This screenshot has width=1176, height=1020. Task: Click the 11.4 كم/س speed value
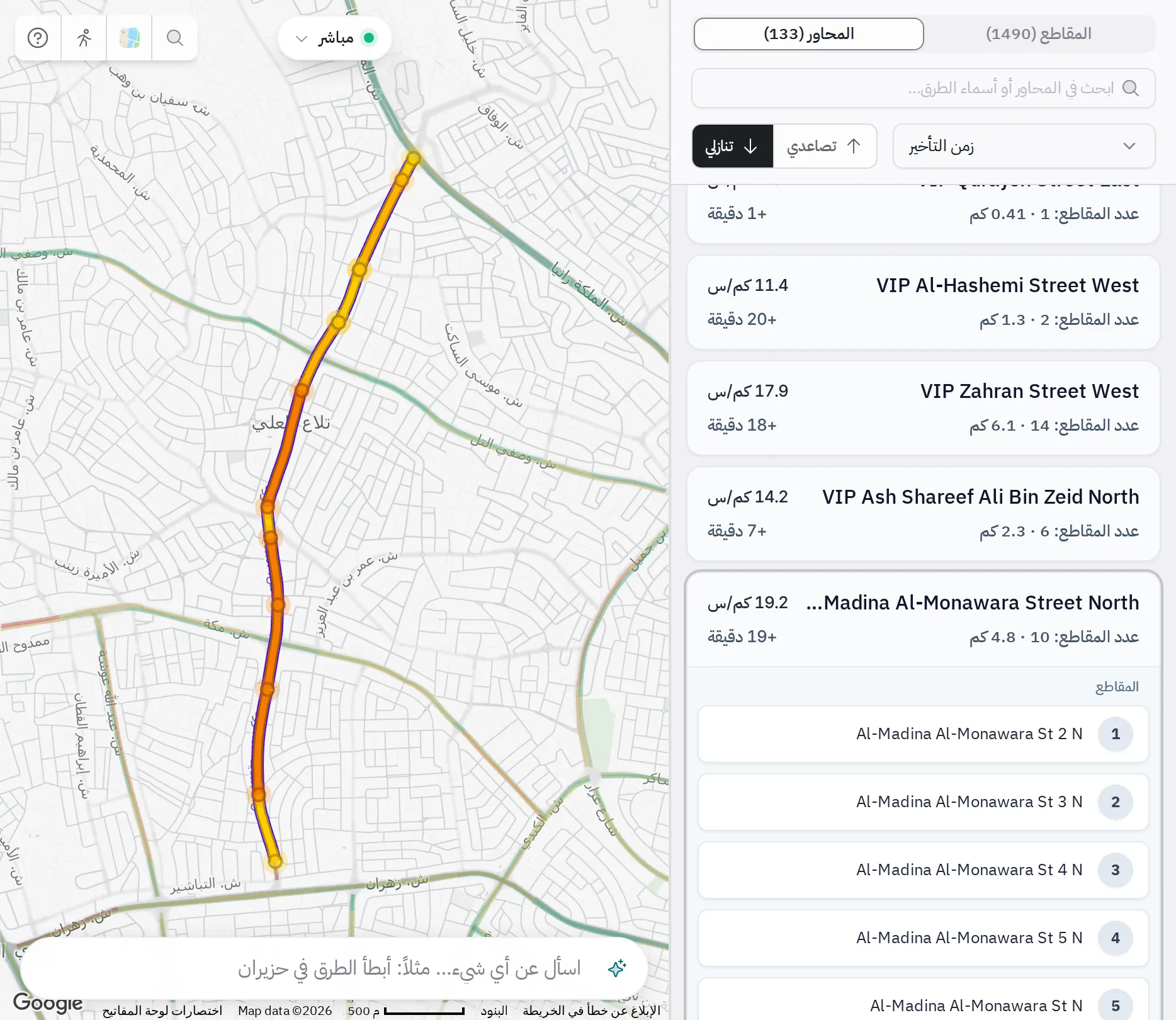748,285
